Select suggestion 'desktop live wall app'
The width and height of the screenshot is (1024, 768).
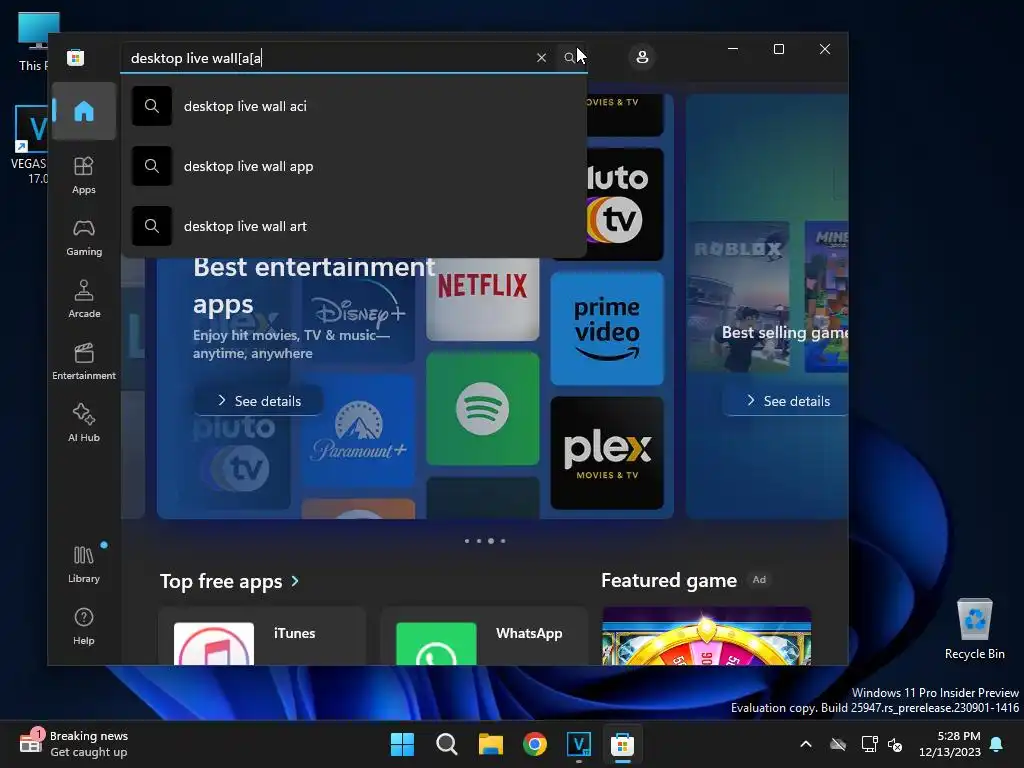354,166
